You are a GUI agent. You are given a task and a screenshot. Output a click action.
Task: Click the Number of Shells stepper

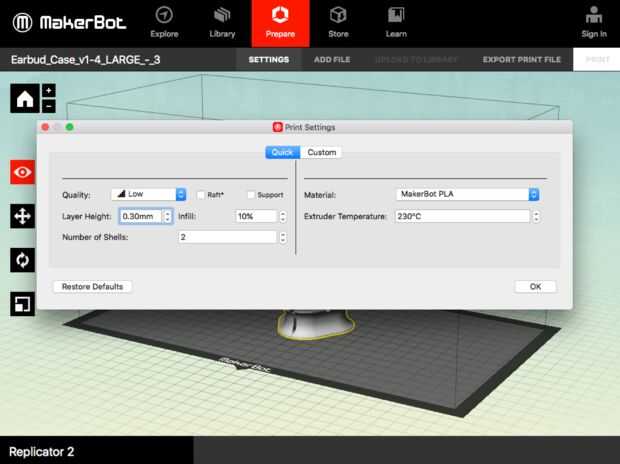point(283,237)
